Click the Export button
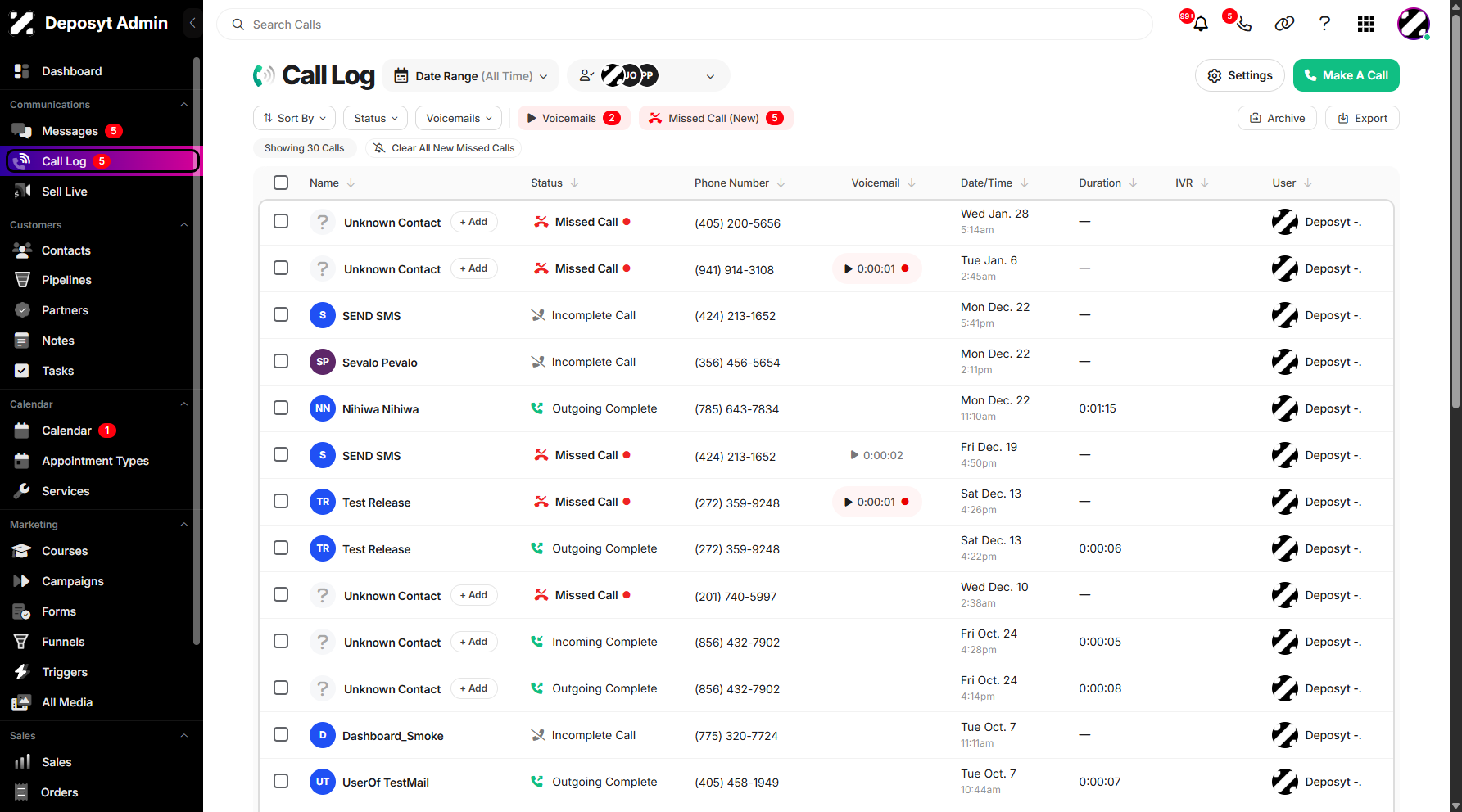The height and width of the screenshot is (812, 1462). click(1362, 118)
